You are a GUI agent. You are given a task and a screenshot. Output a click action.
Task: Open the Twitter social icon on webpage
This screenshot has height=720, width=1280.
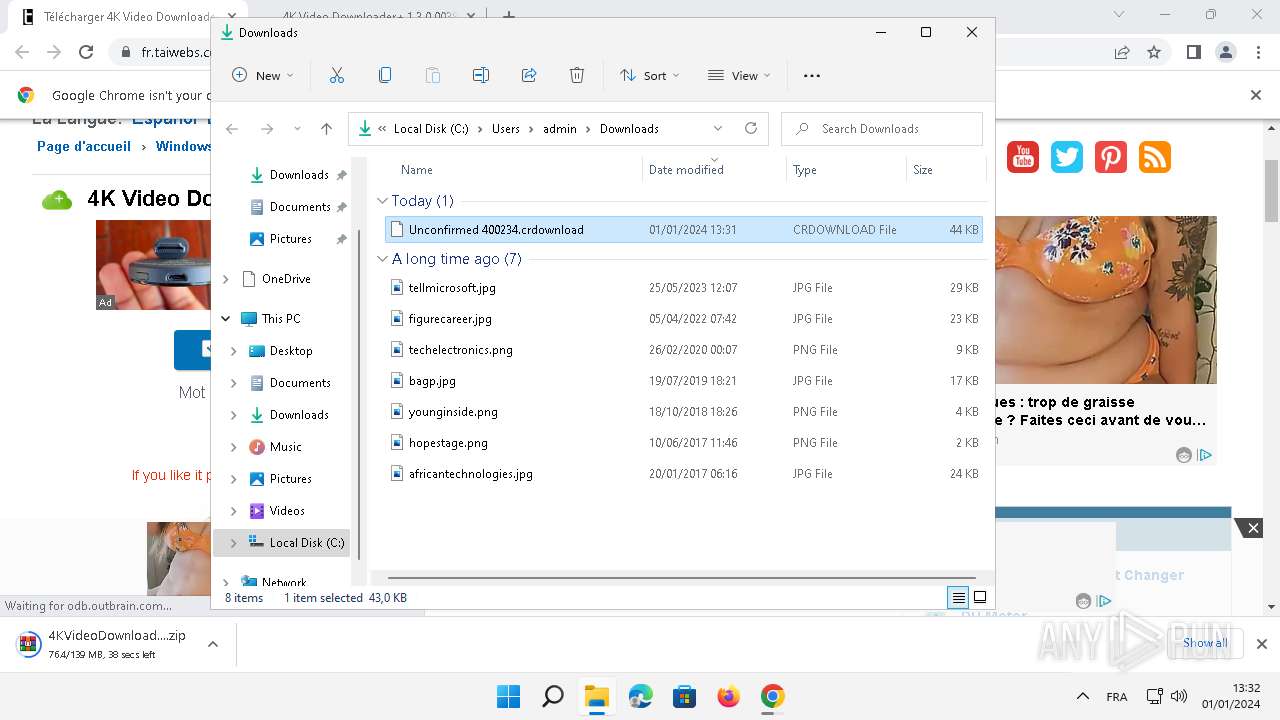coord(1067,157)
